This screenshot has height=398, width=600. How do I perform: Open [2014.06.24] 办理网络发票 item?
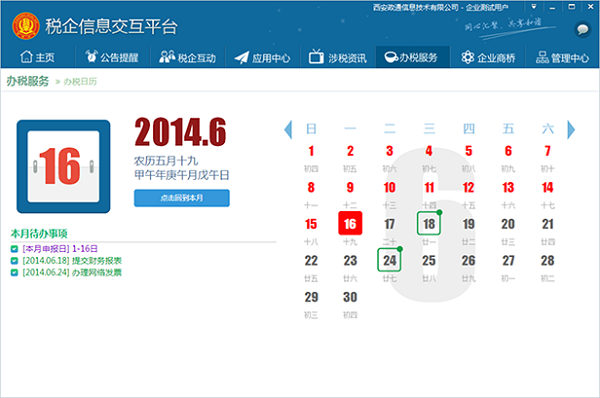pos(72,272)
